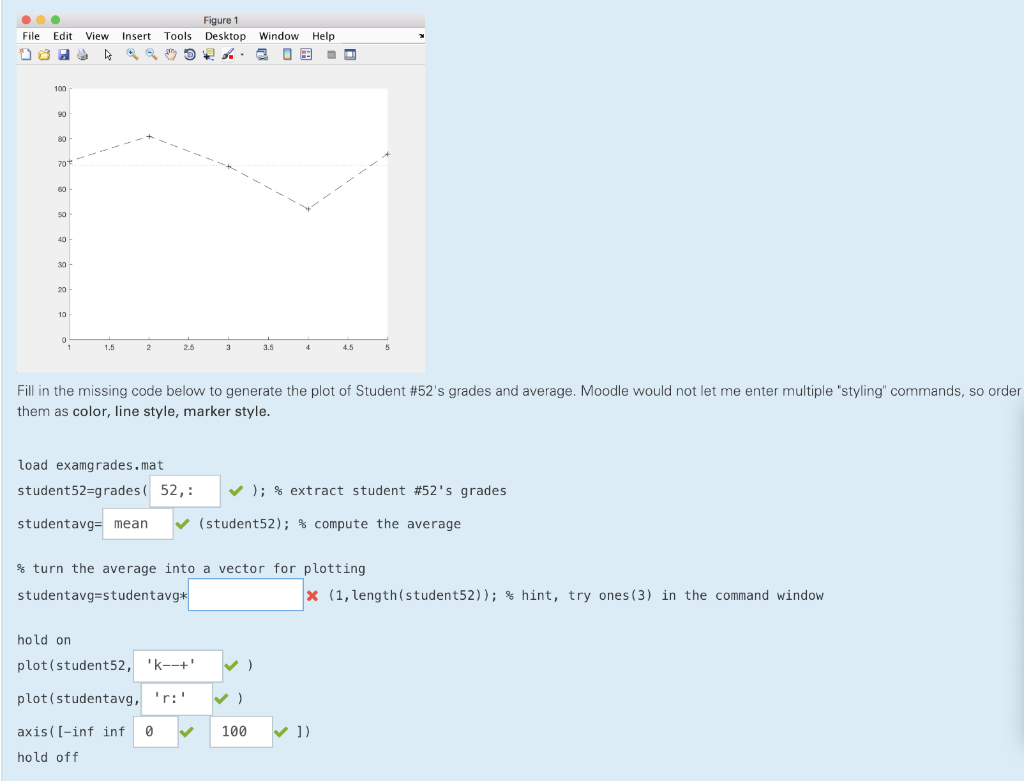Click the field containing 'r:'
The image size is (1024, 781).
(x=176, y=699)
